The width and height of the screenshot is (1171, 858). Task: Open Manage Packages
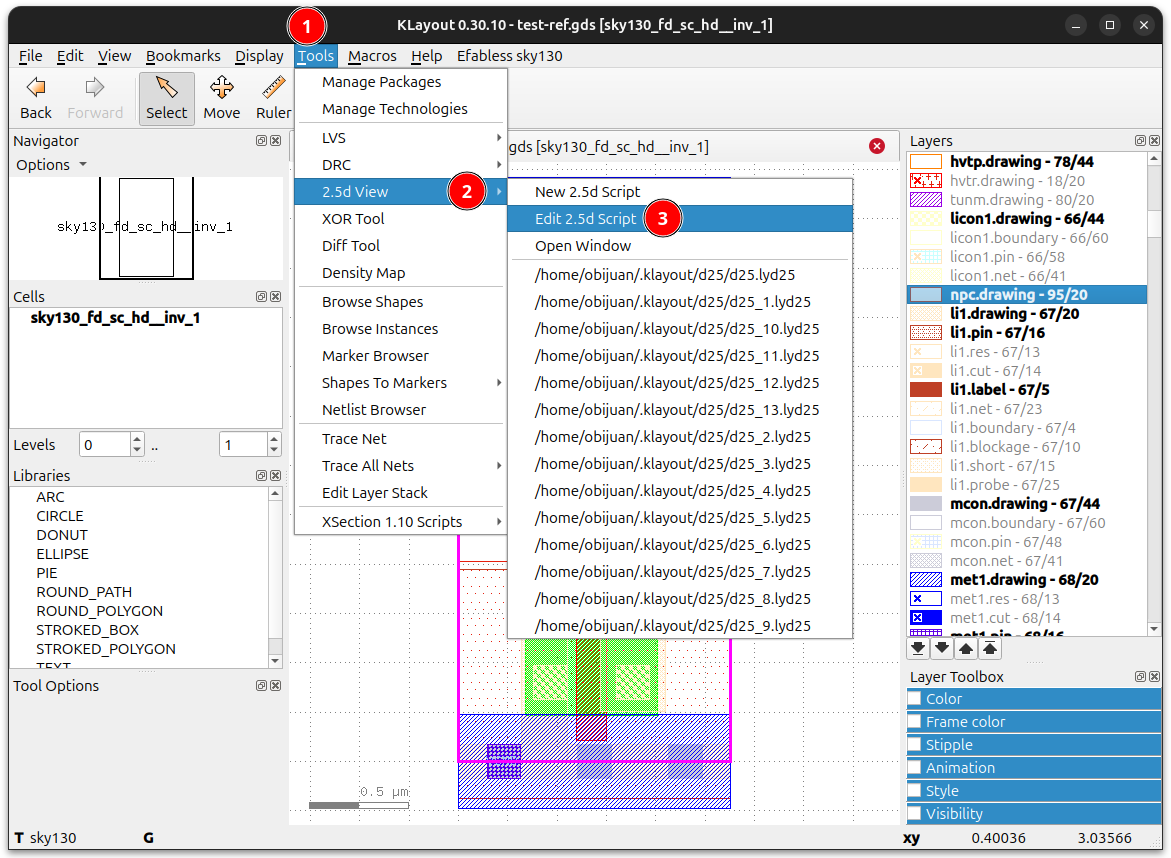(401, 82)
